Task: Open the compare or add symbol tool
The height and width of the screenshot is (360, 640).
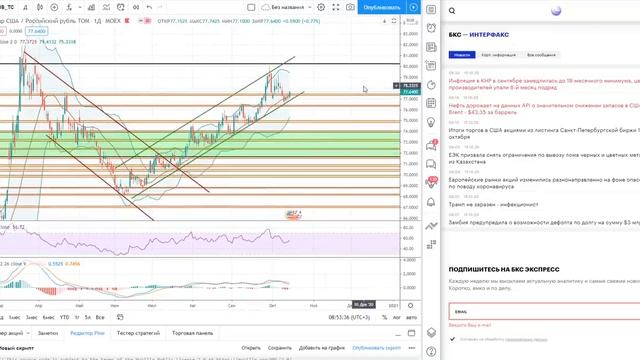Action: pyautogui.click(x=54, y=7)
